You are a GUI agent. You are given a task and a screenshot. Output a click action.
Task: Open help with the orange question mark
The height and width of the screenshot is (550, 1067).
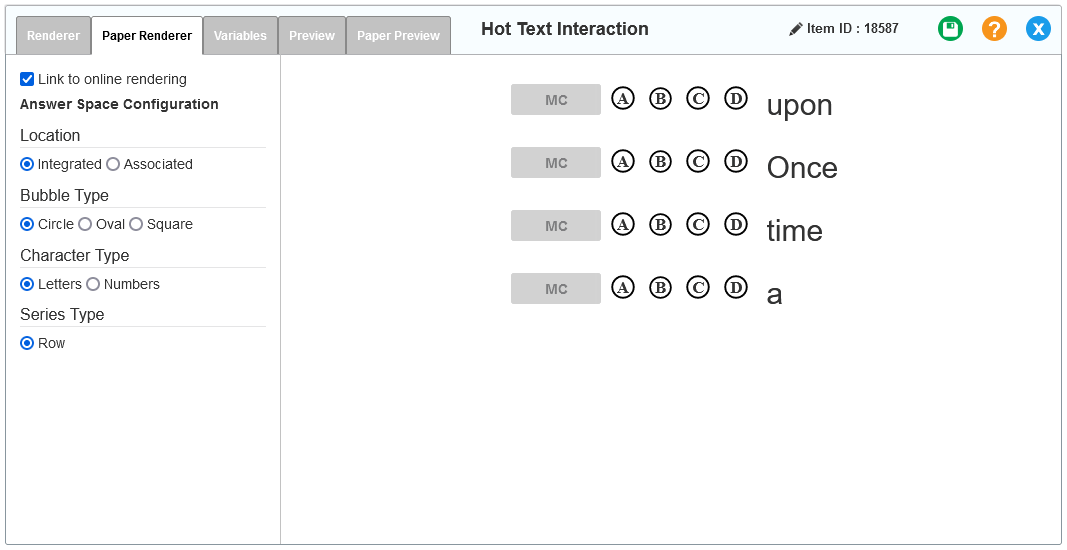click(994, 29)
